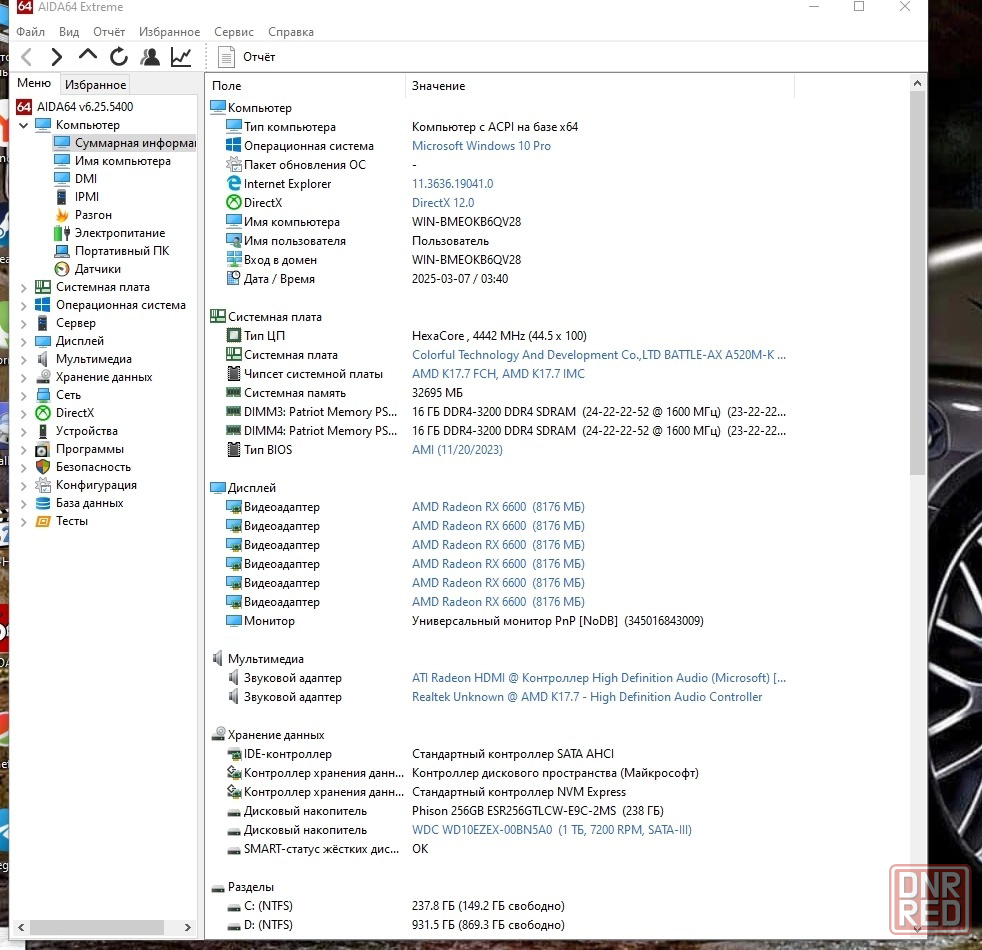The height and width of the screenshot is (950, 982).
Task: Expand the Сеть tree node
Action: pyautogui.click(x=24, y=396)
